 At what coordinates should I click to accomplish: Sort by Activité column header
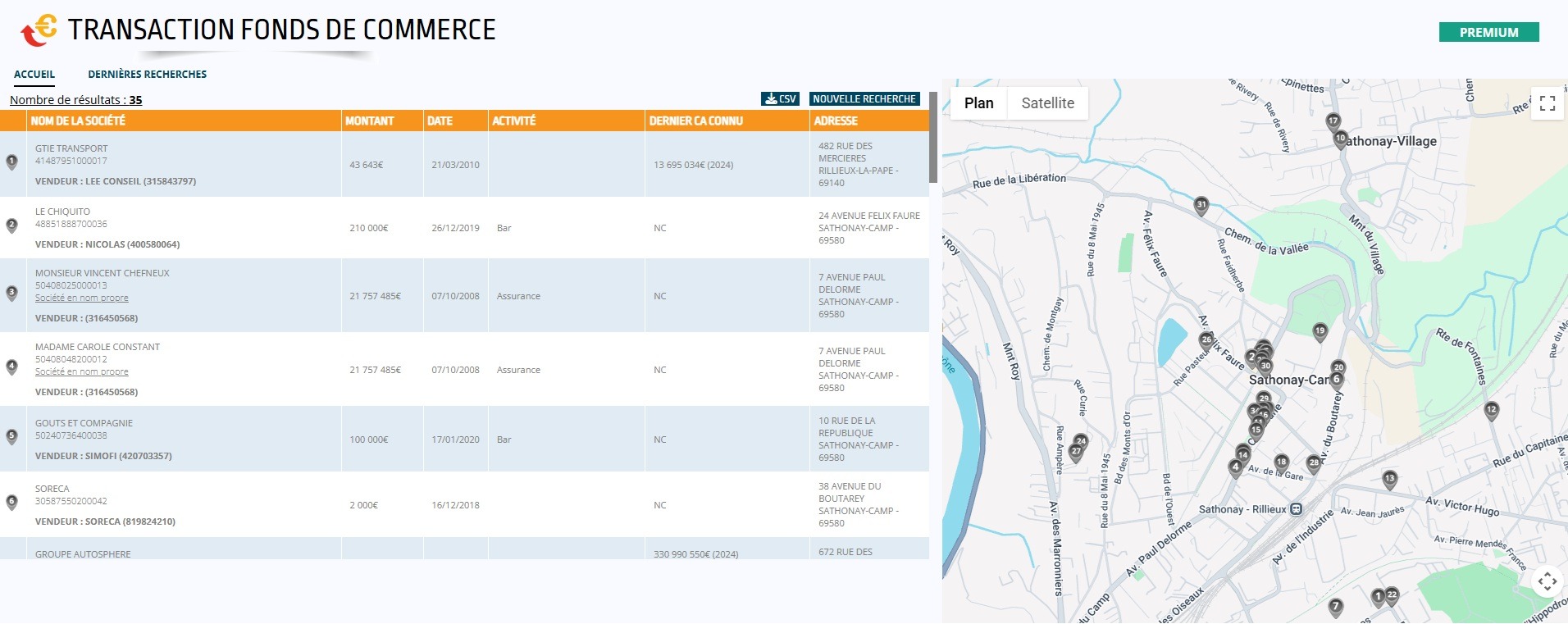(x=513, y=121)
